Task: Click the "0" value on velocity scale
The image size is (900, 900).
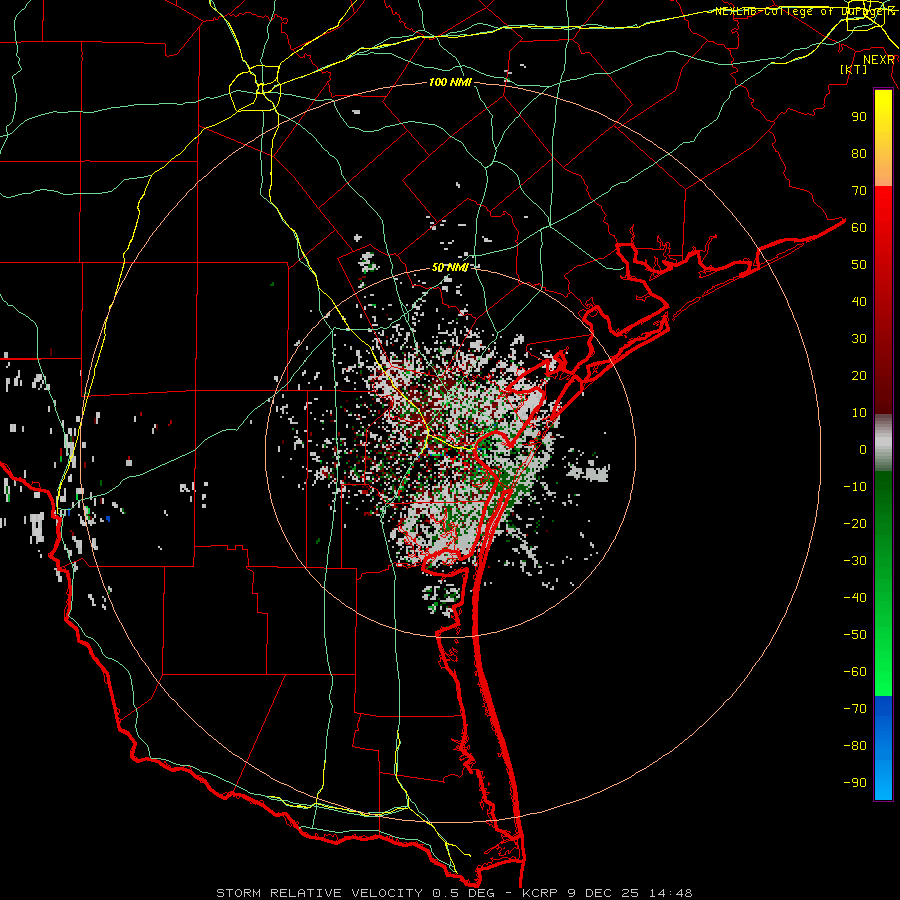Action: (x=863, y=449)
